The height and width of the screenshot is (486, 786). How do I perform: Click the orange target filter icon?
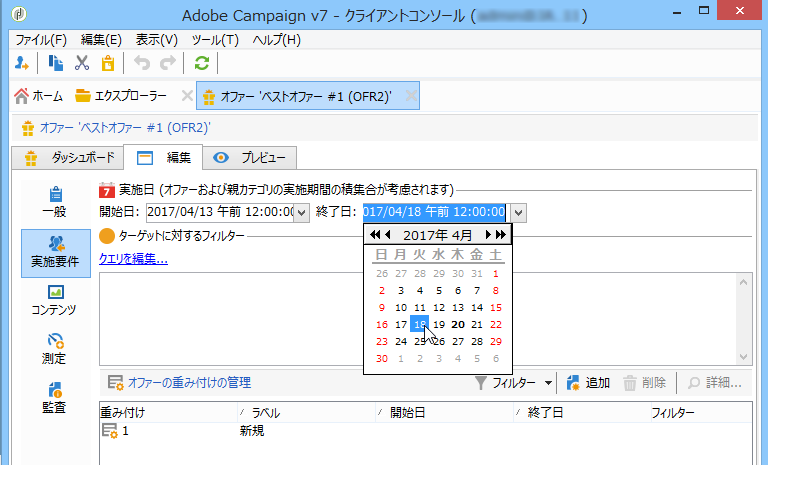click(107, 235)
